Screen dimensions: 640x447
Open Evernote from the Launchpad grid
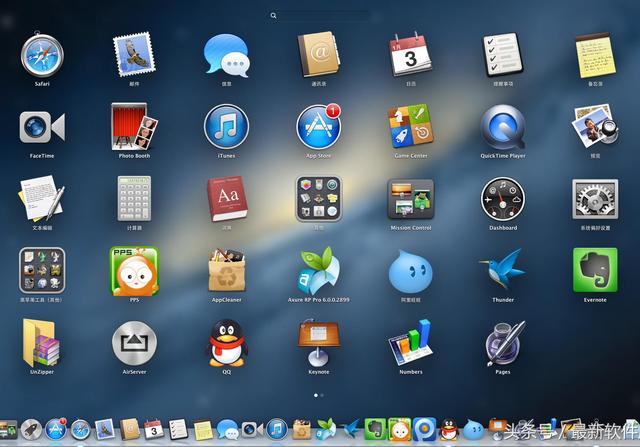[x=595, y=270]
